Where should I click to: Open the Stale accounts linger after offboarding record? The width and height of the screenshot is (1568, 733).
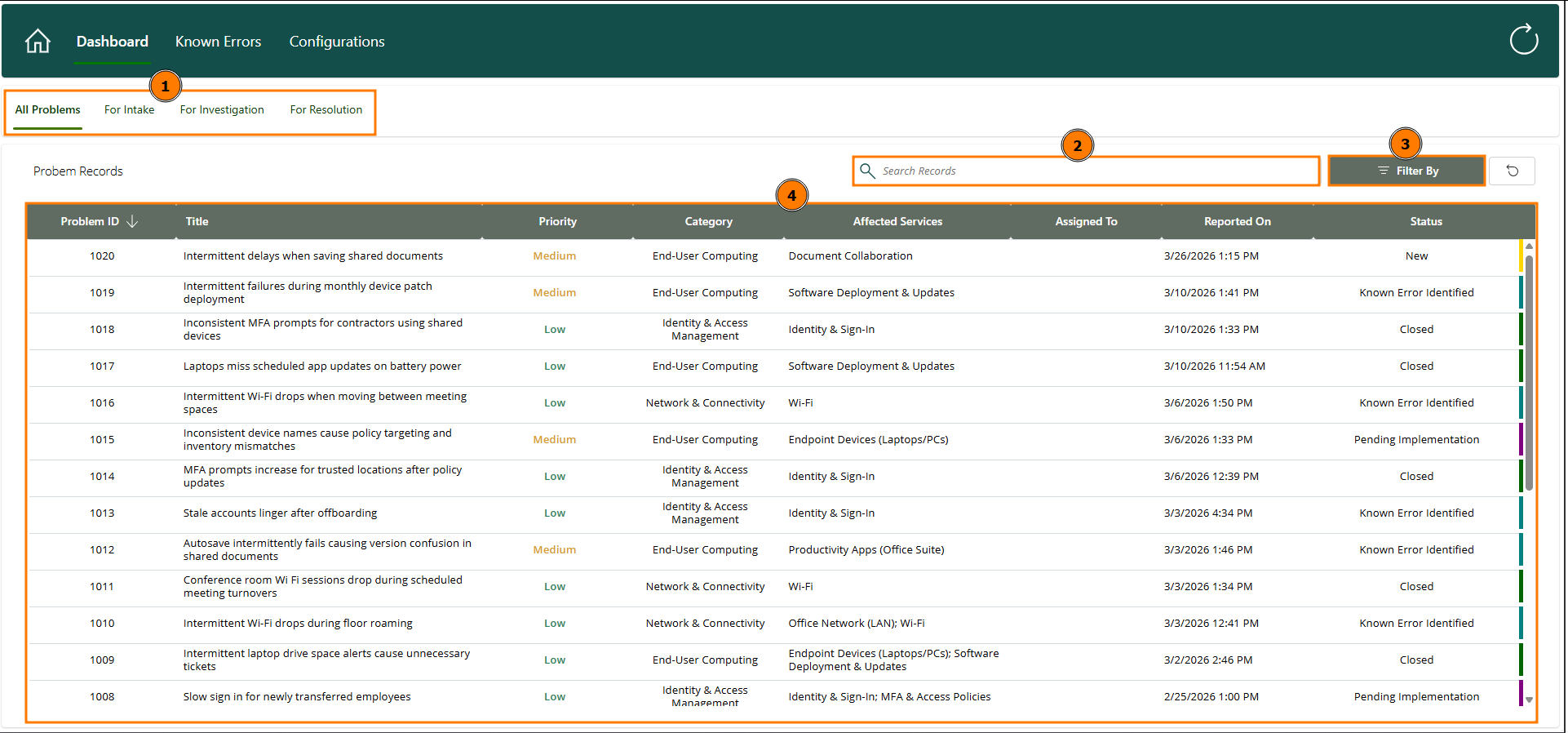click(280, 513)
